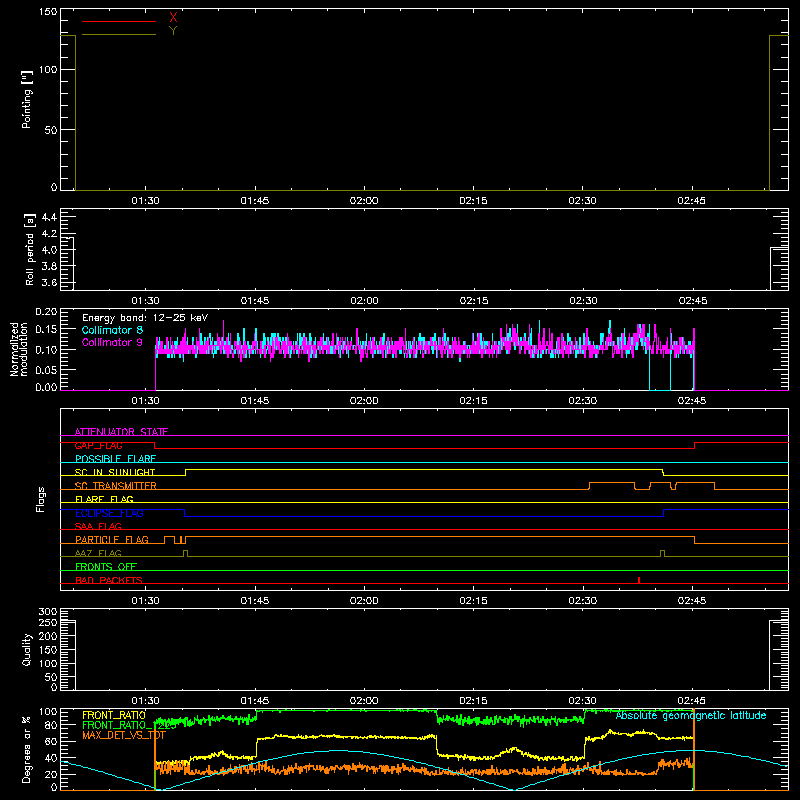Click the GAP_FLAG label
Image resolution: width=800 pixels, height=800 pixels.
pos(98,445)
